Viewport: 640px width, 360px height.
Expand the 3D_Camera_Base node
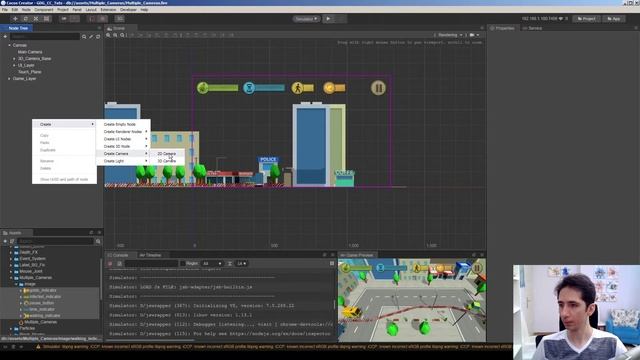pos(14,59)
